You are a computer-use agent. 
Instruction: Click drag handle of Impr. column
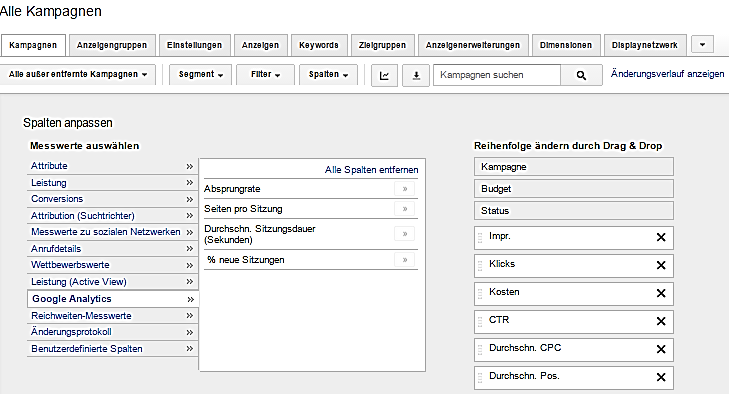click(480, 238)
